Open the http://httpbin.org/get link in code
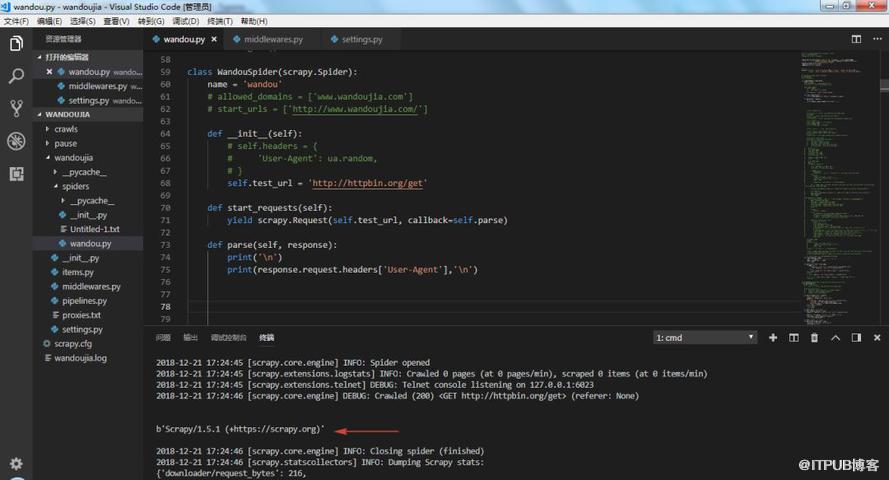889x480 pixels. coord(367,183)
